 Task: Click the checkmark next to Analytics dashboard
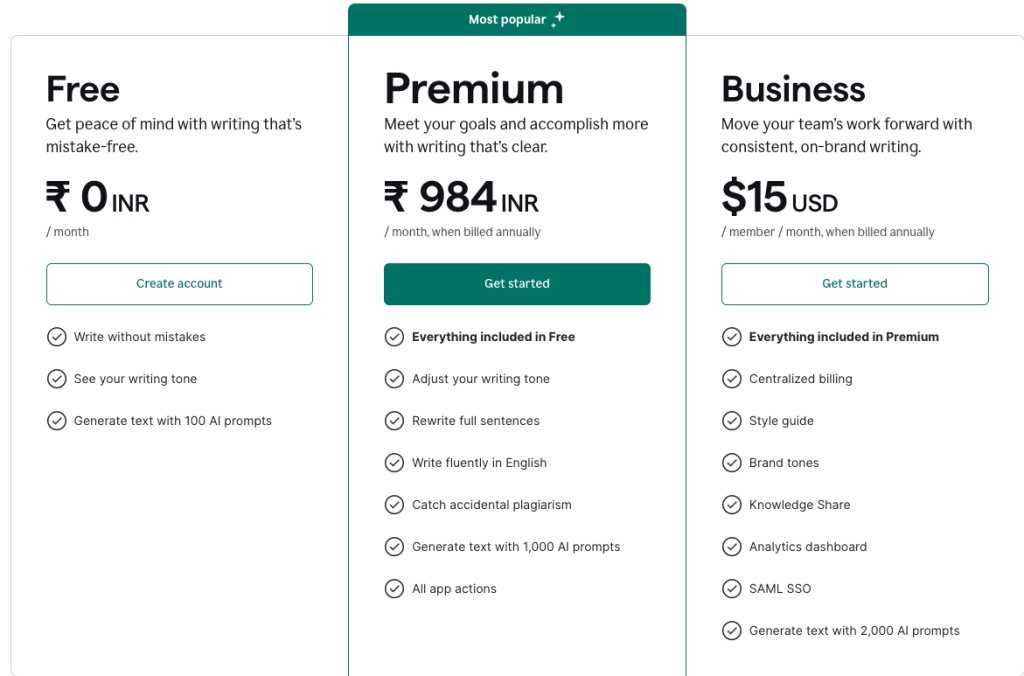[732, 547]
